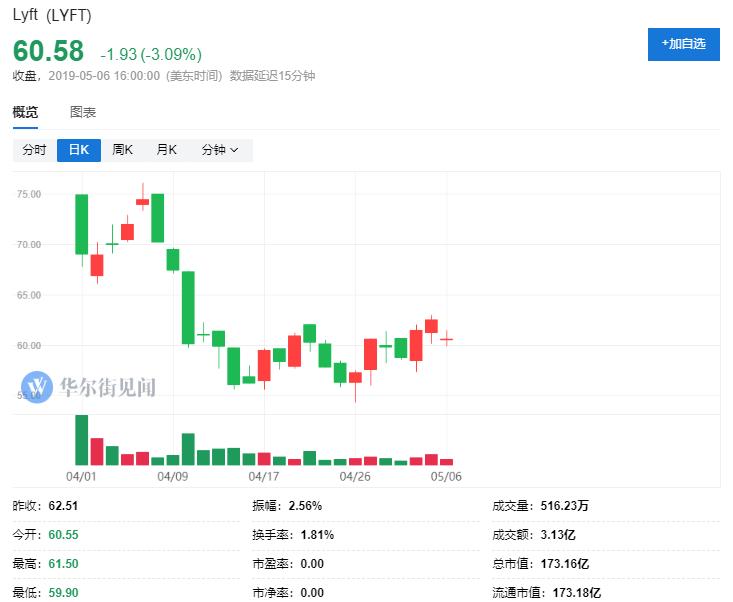The image size is (733, 602).
Task: Click the 65.00 price axis label
Action: [29, 295]
